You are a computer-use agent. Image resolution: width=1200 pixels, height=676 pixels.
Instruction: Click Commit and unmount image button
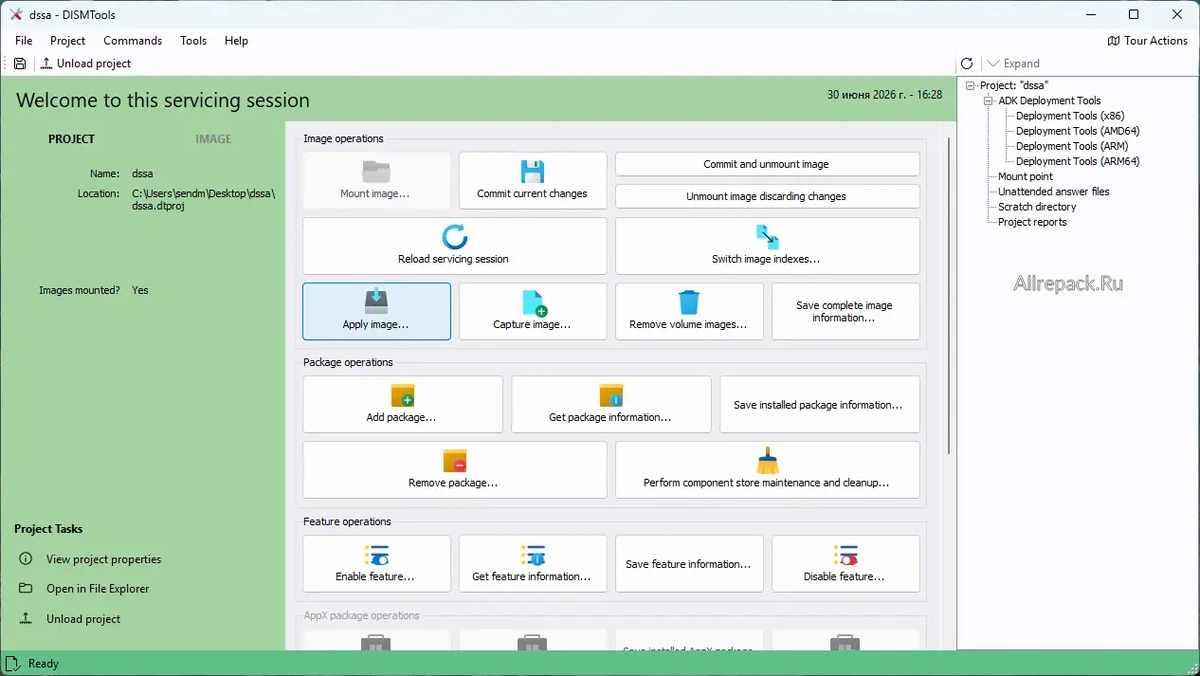coord(767,164)
